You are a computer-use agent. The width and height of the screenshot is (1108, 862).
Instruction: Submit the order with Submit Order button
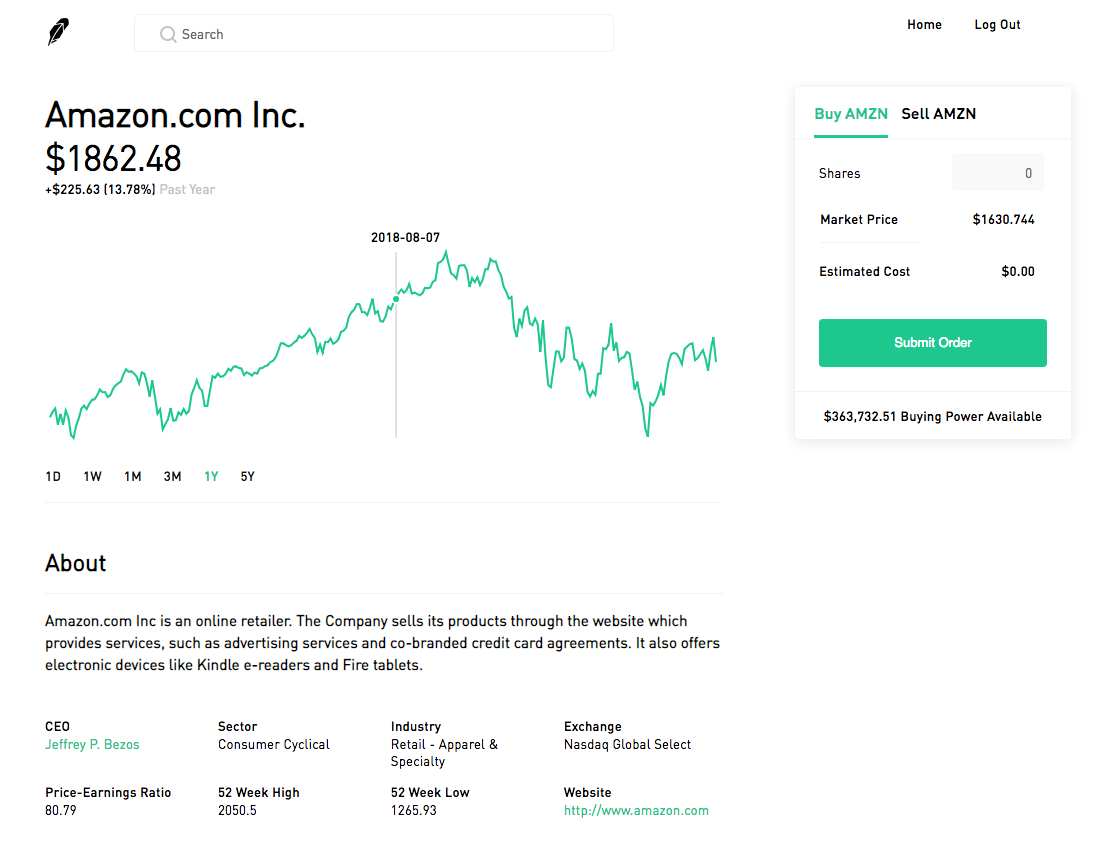click(x=933, y=343)
